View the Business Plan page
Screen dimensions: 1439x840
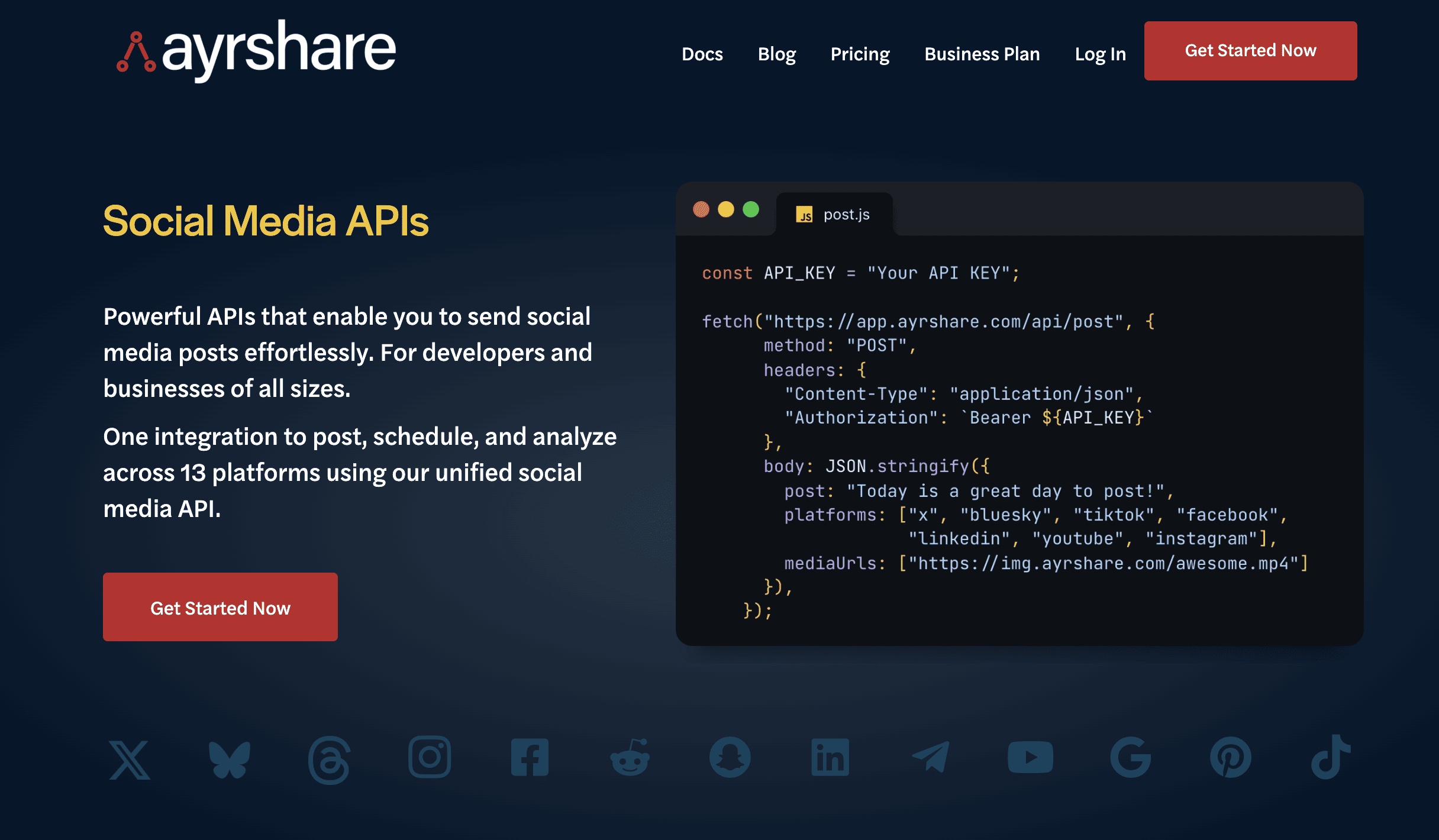[x=982, y=54]
